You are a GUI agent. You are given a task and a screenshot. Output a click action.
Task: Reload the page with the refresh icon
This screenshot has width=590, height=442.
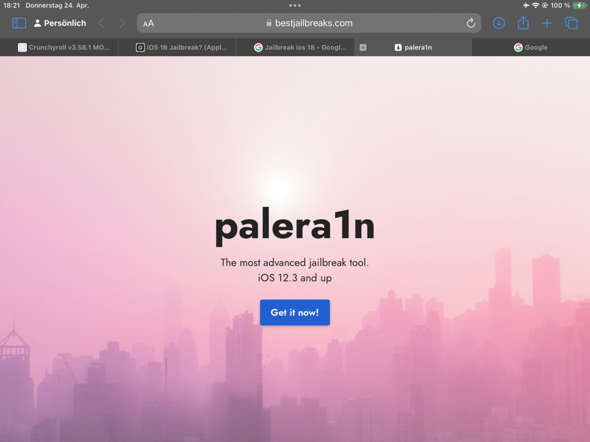(471, 23)
